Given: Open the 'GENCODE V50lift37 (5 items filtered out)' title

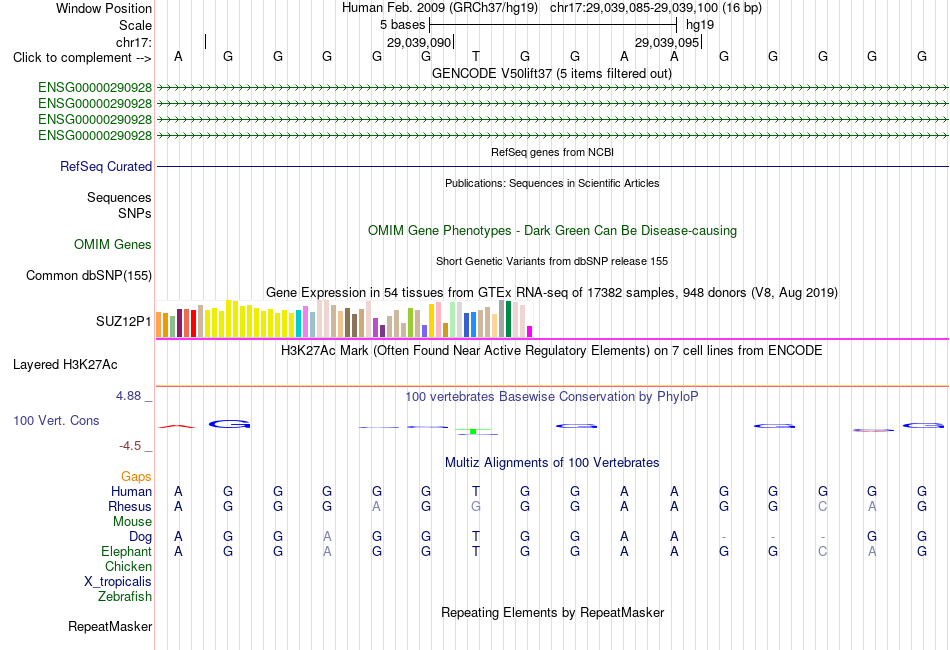Looking at the screenshot, I should 551,73.
